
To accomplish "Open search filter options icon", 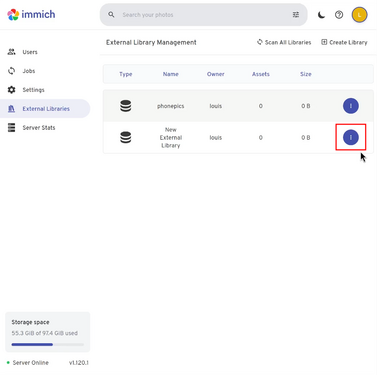I will (x=296, y=15).
